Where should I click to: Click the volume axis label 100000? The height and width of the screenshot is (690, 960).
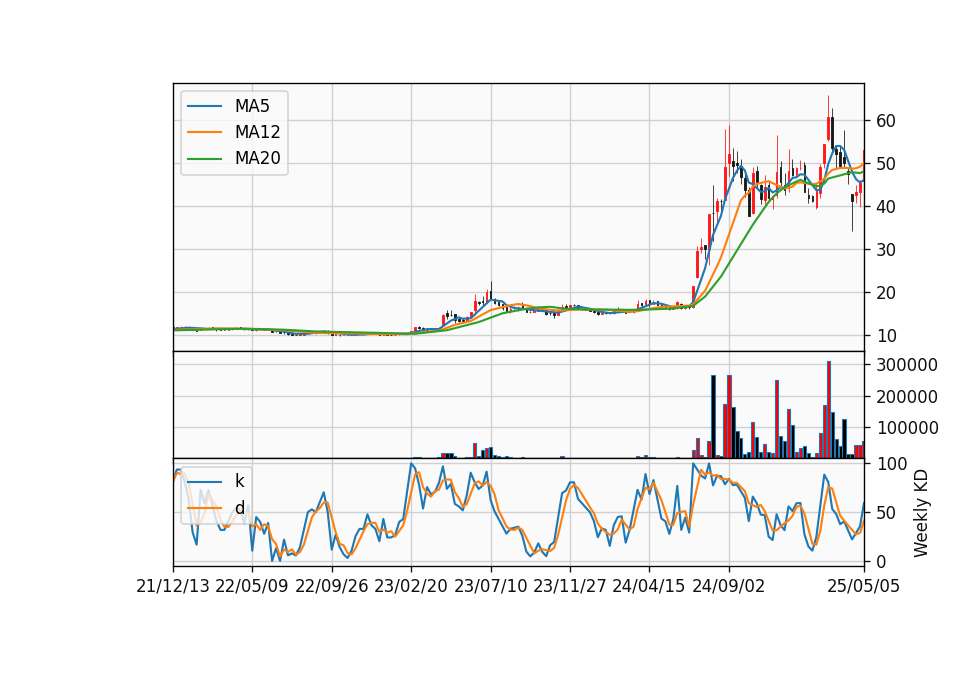pyautogui.click(x=907, y=428)
